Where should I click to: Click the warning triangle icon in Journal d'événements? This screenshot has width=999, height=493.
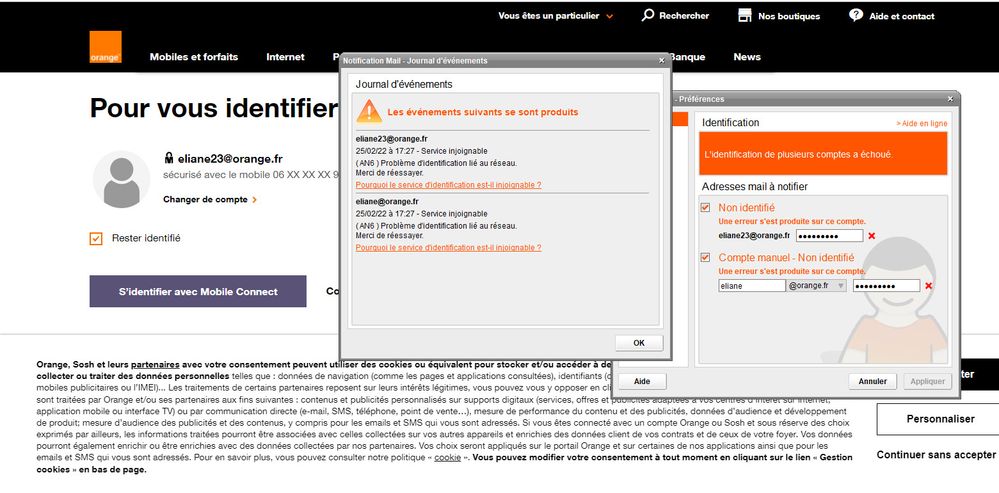(x=369, y=111)
